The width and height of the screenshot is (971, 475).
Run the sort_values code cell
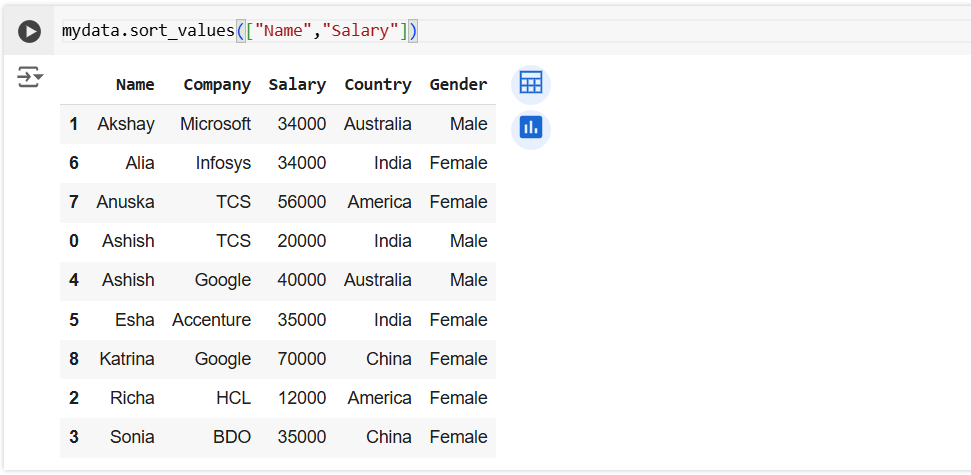coord(30,31)
